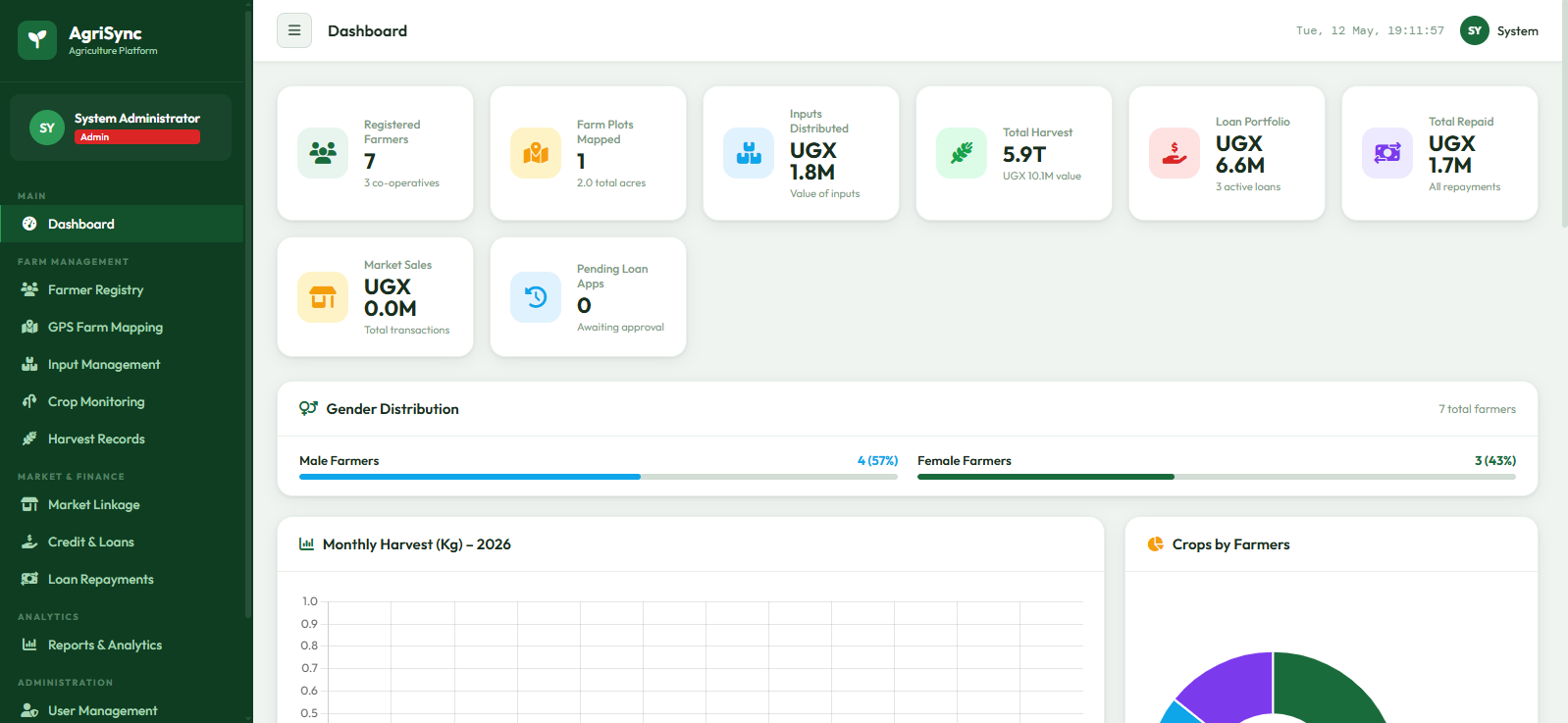Open Harvest Records in the sidebar
This screenshot has height=723, width=1568.
122,439
